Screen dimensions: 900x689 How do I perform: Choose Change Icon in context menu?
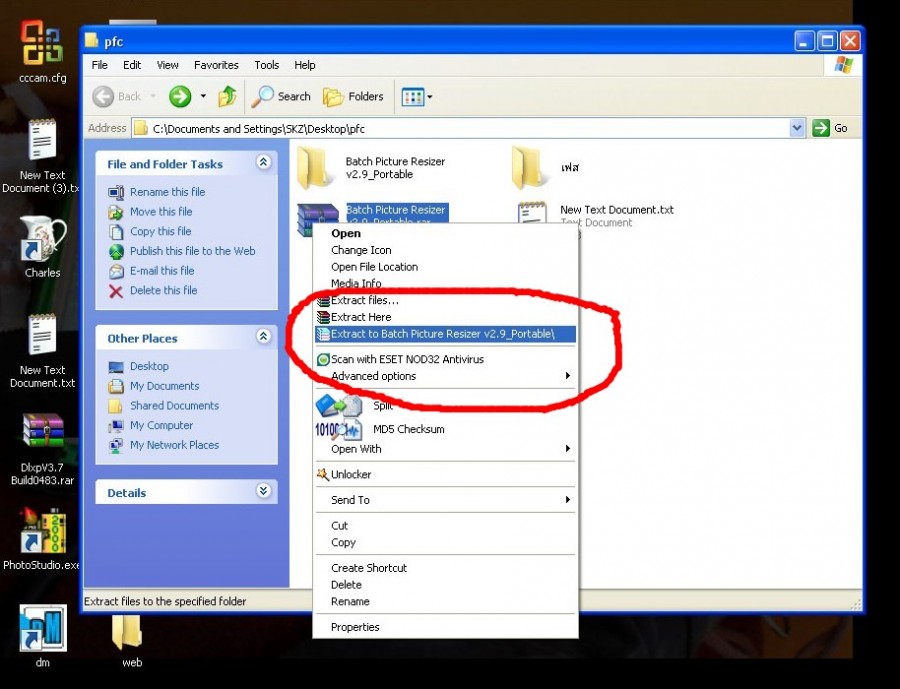coord(445,250)
